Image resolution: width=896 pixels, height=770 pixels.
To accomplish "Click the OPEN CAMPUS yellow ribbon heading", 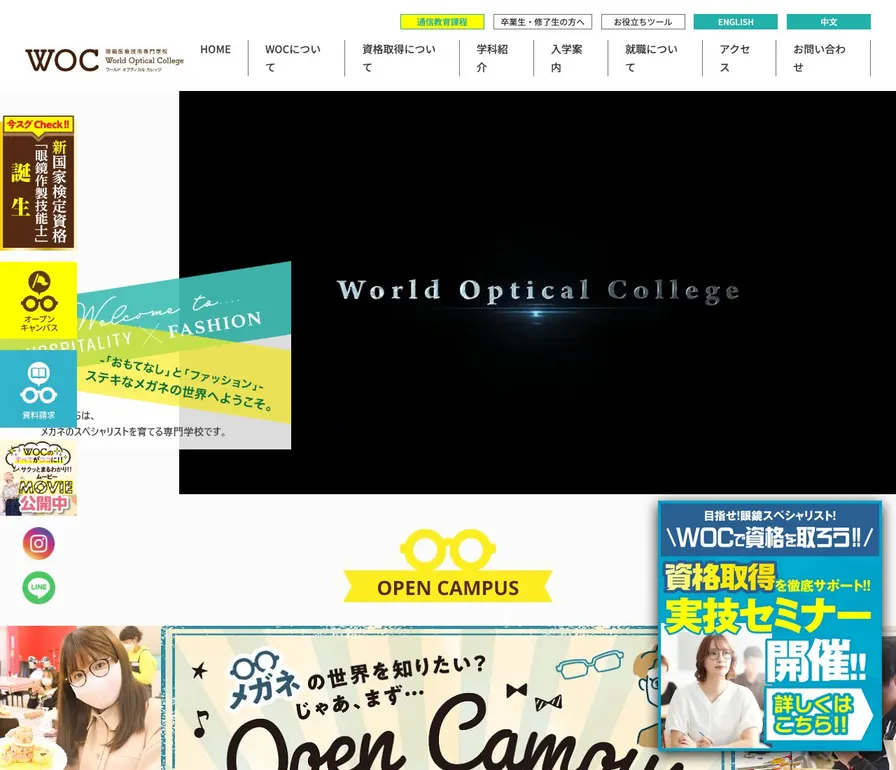I will (x=447, y=587).
